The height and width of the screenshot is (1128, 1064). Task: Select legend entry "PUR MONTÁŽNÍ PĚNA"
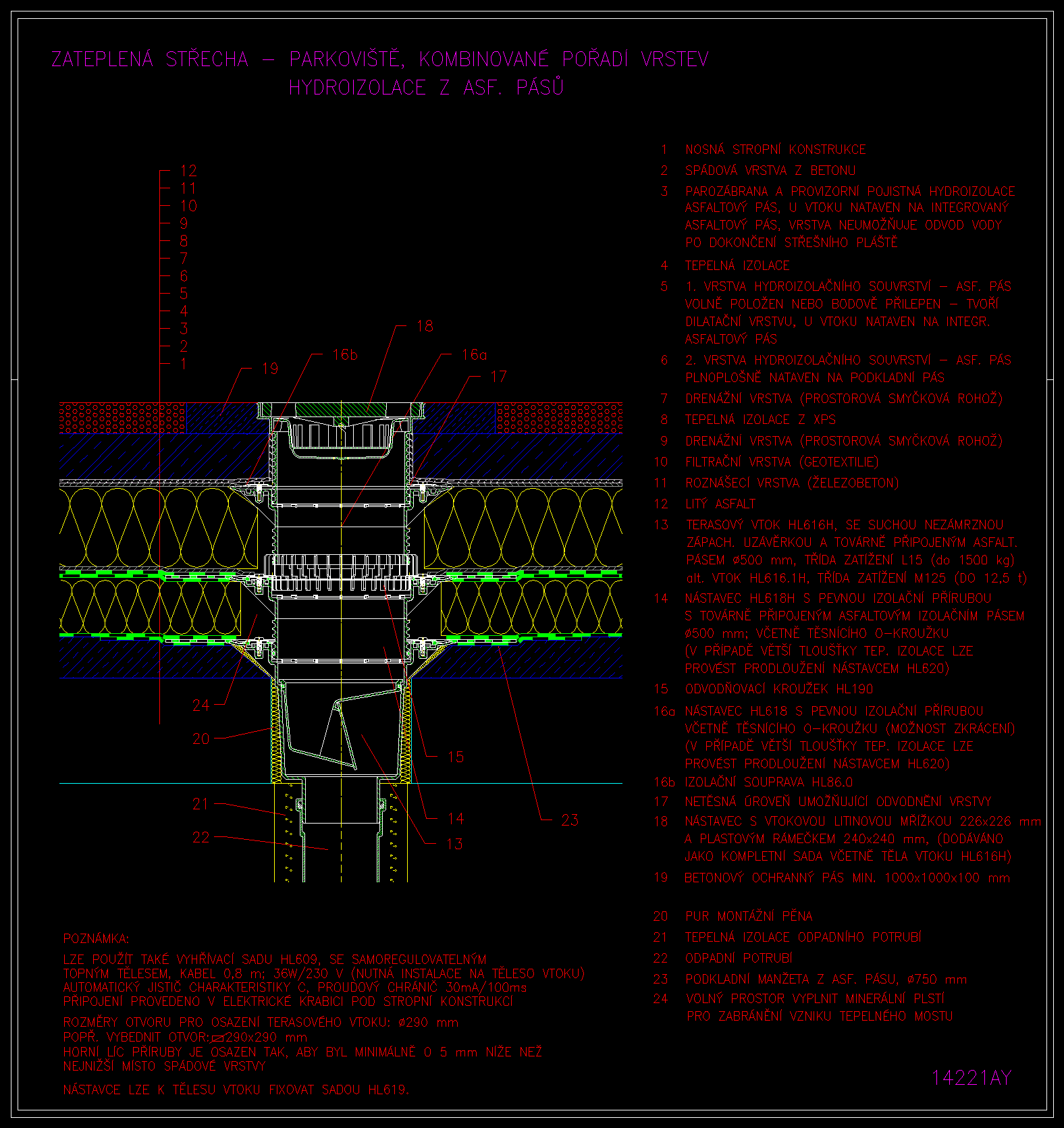coord(749,917)
